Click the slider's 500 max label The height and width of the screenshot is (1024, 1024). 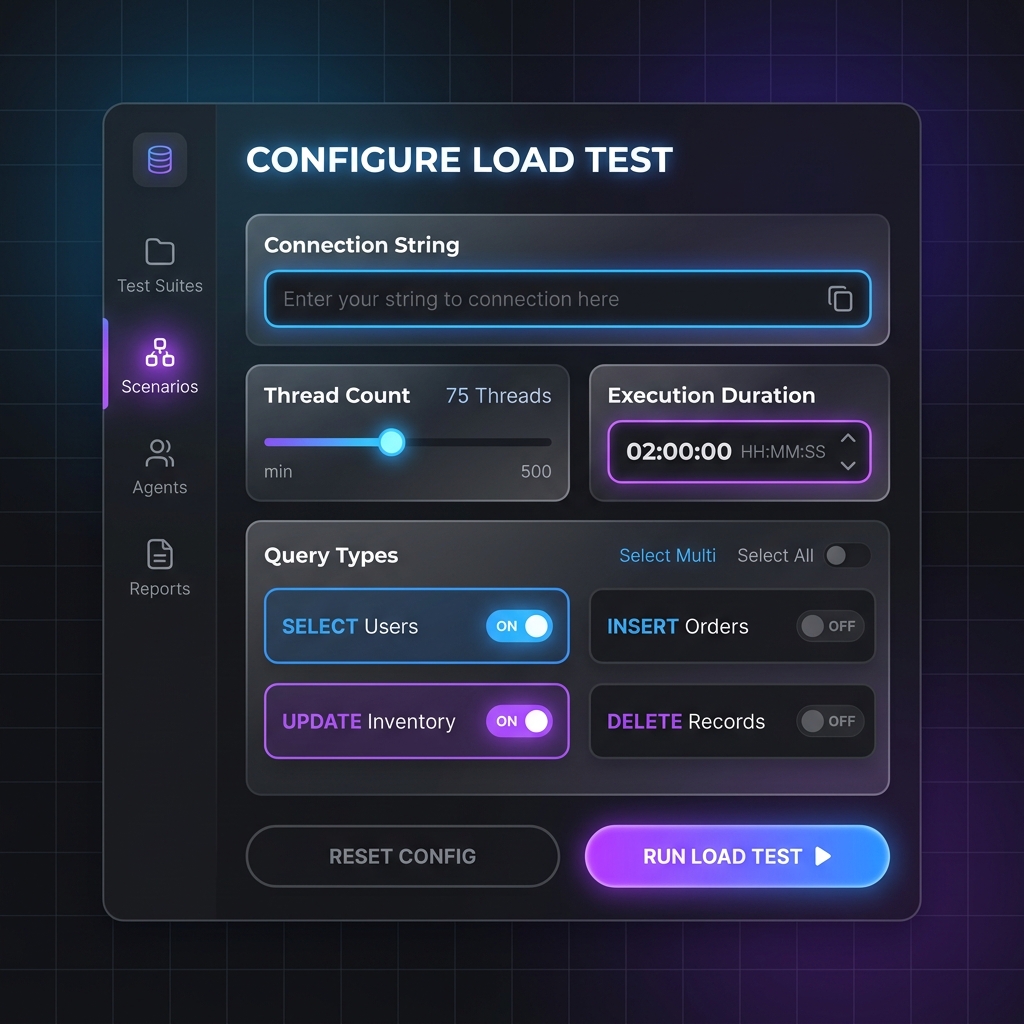[x=536, y=472]
